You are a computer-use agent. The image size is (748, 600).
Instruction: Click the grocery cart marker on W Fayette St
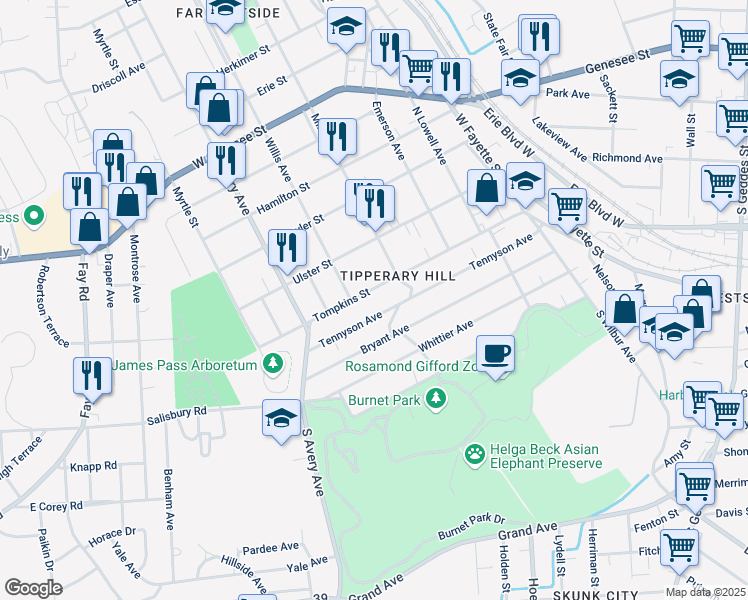568,208
